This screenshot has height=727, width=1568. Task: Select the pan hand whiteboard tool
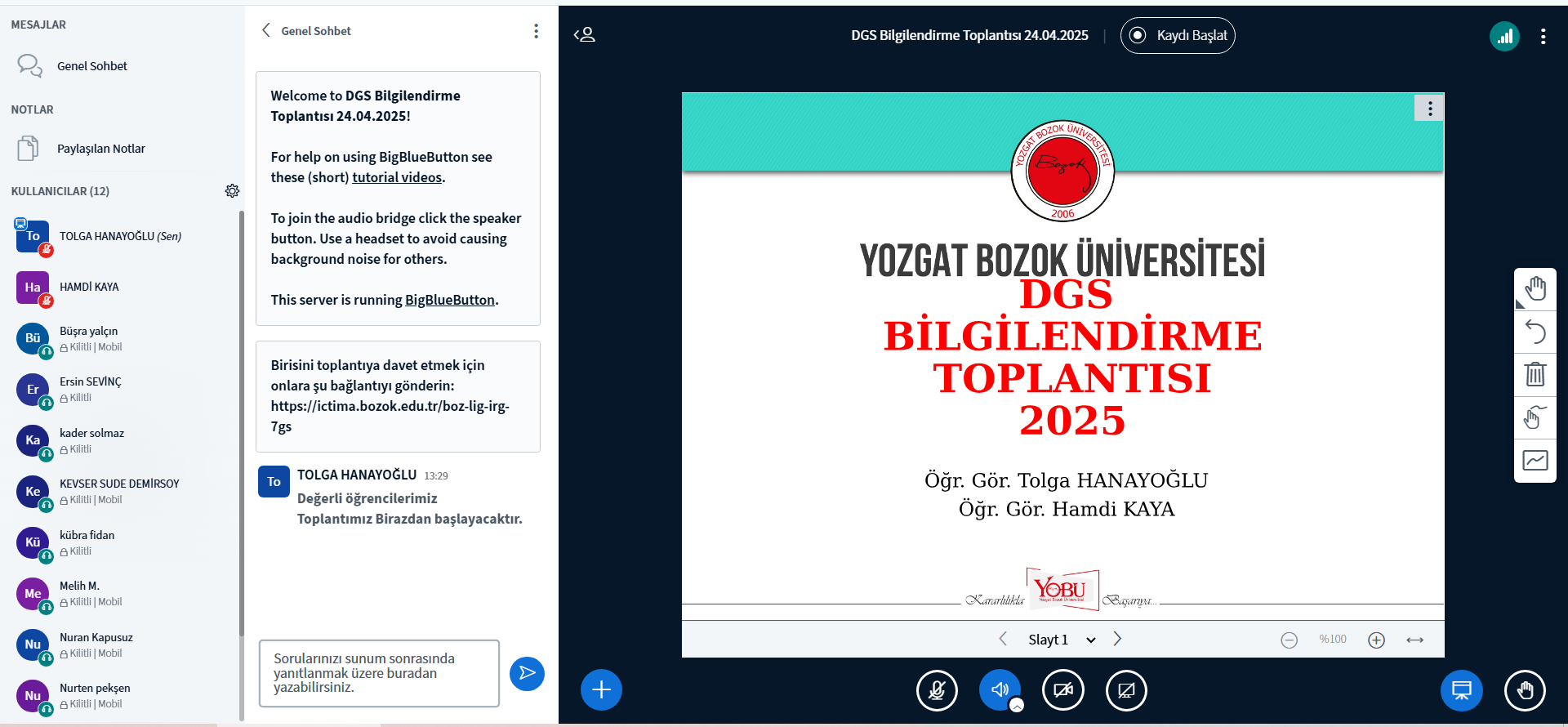coord(1535,288)
